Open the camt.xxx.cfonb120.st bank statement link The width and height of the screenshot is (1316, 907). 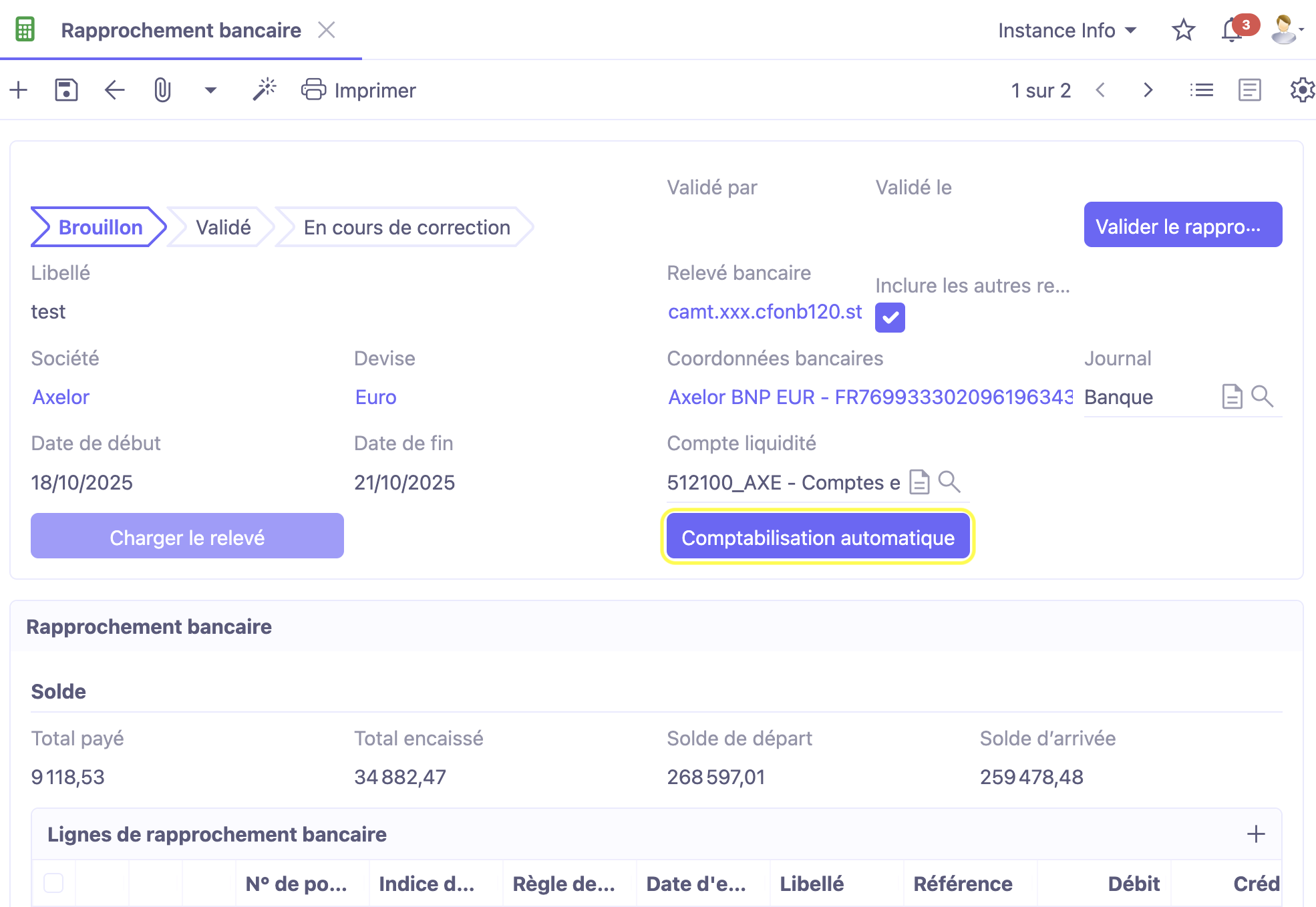coord(764,311)
